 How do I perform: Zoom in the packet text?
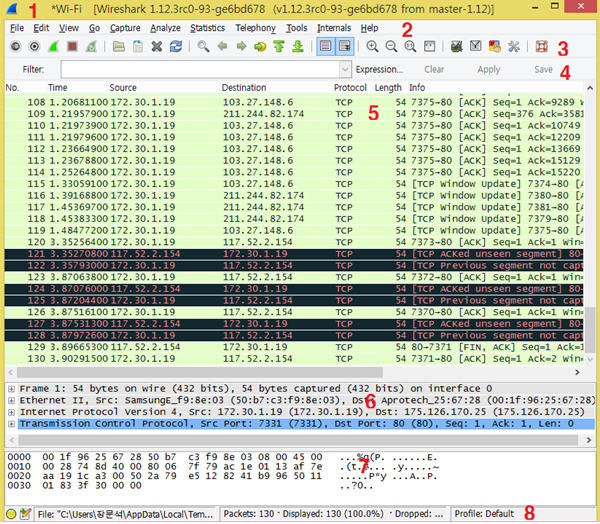pyautogui.click(x=372, y=47)
